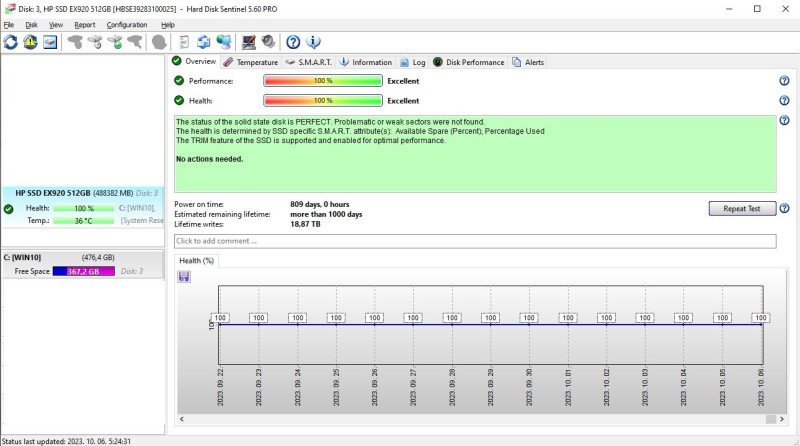The image size is (800, 446).
Task: Select the Health (%) chart tab
Action: tap(196, 261)
